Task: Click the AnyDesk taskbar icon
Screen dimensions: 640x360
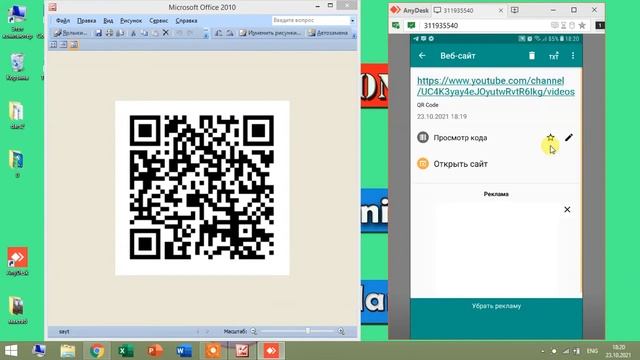Action: click(x=271, y=351)
